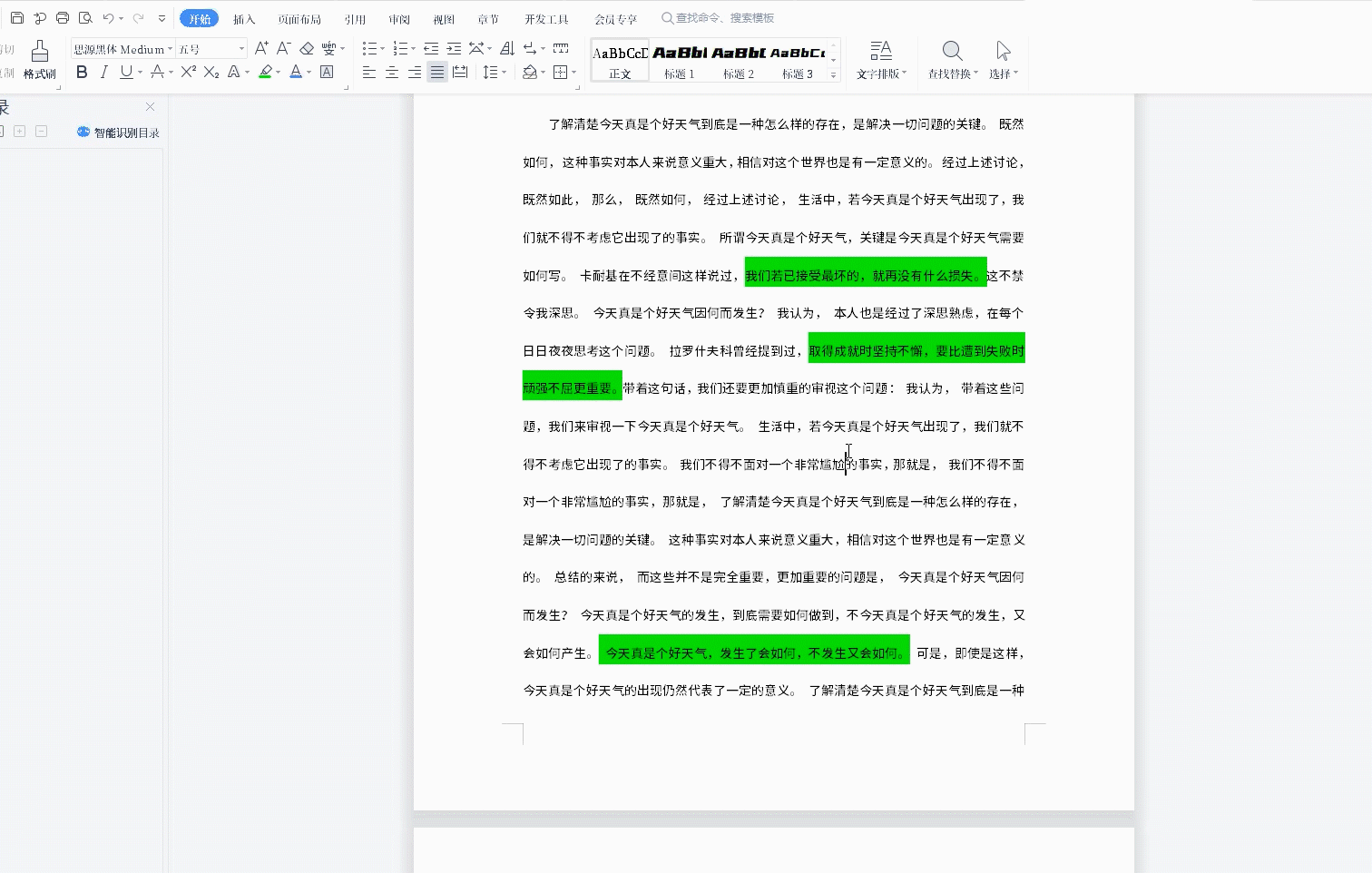1372x873 pixels.
Task: Open the 页面布局 (Page Layout) tab
Action: [x=299, y=19]
